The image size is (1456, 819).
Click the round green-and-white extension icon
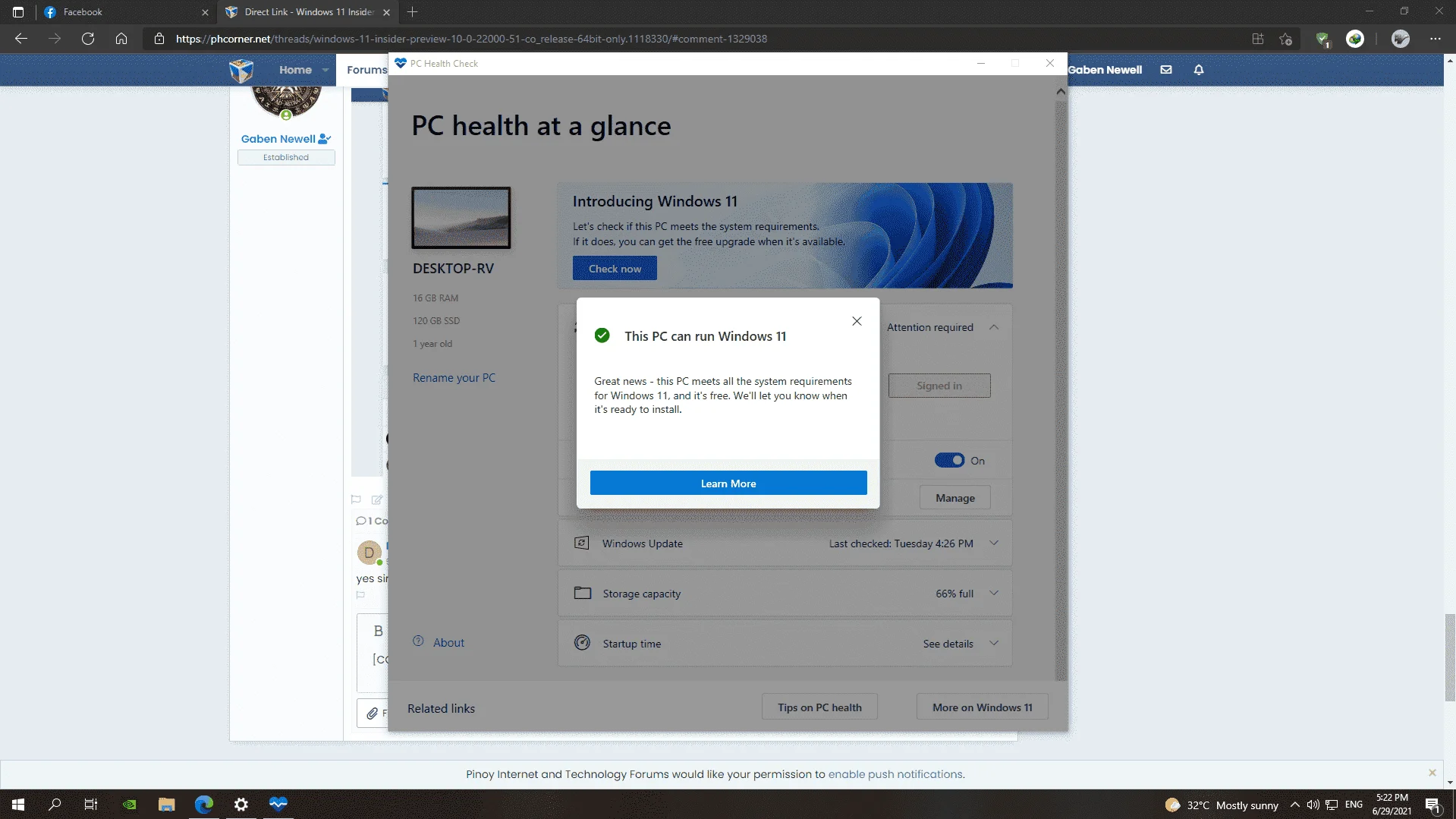(x=1355, y=39)
